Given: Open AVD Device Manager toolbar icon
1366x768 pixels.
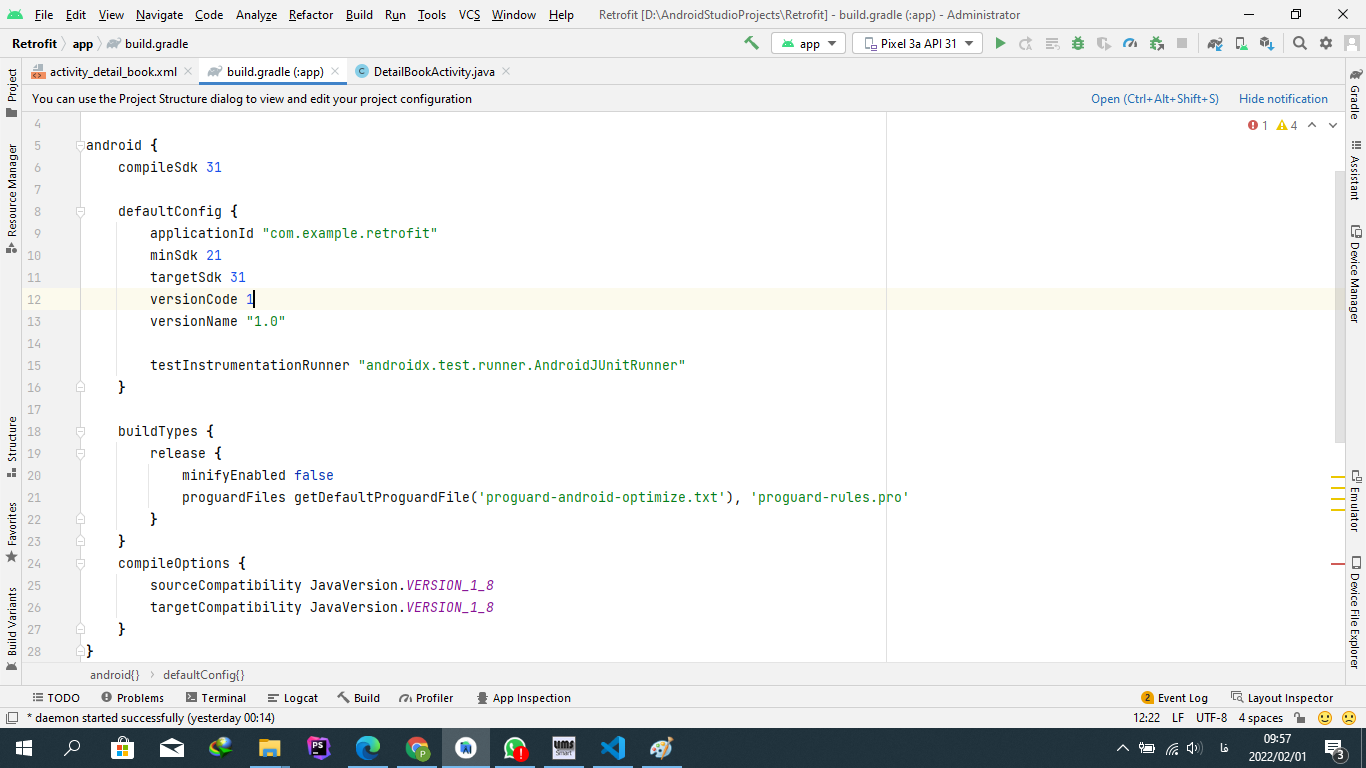Looking at the screenshot, I should 1241,43.
